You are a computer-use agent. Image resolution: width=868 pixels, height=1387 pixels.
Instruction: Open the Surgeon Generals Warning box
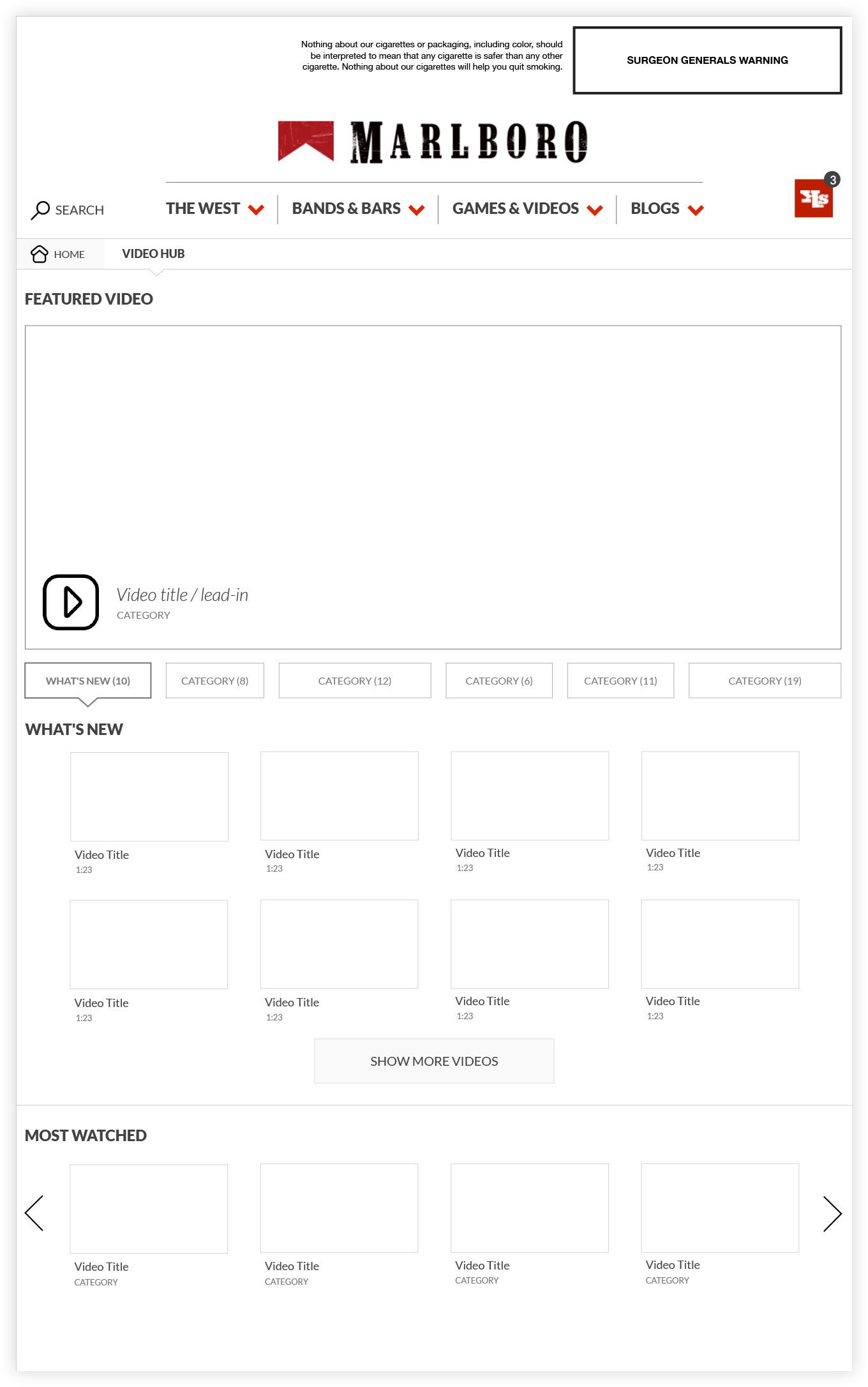[707, 60]
